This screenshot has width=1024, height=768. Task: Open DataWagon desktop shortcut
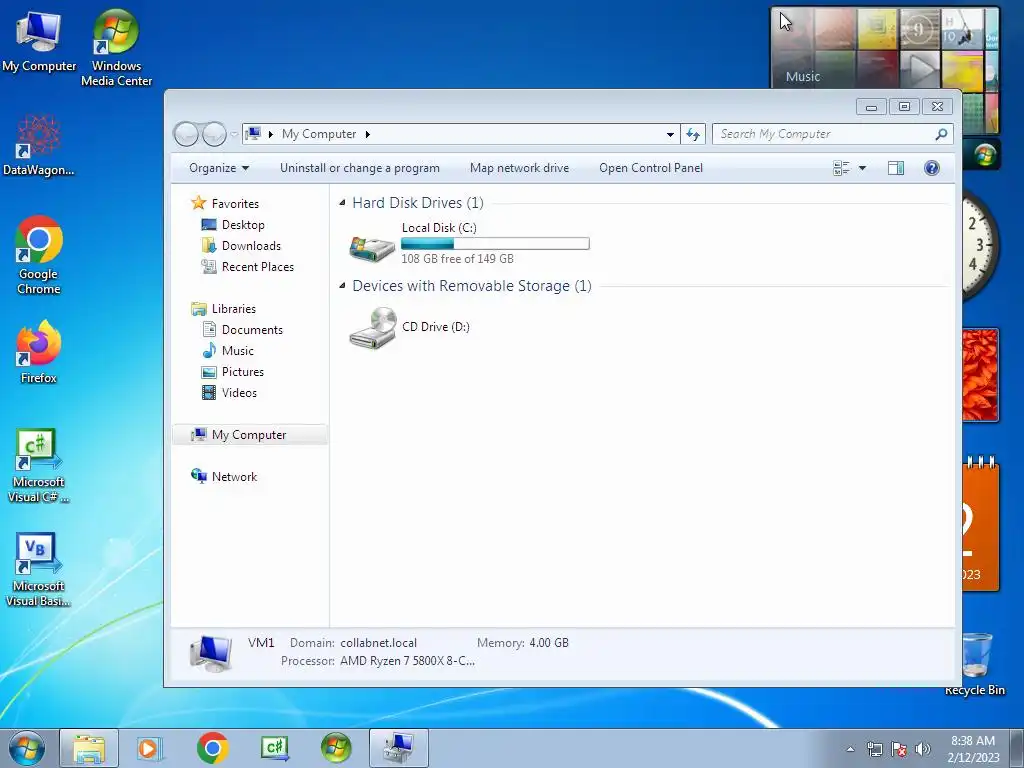pyautogui.click(x=39, y=145)
